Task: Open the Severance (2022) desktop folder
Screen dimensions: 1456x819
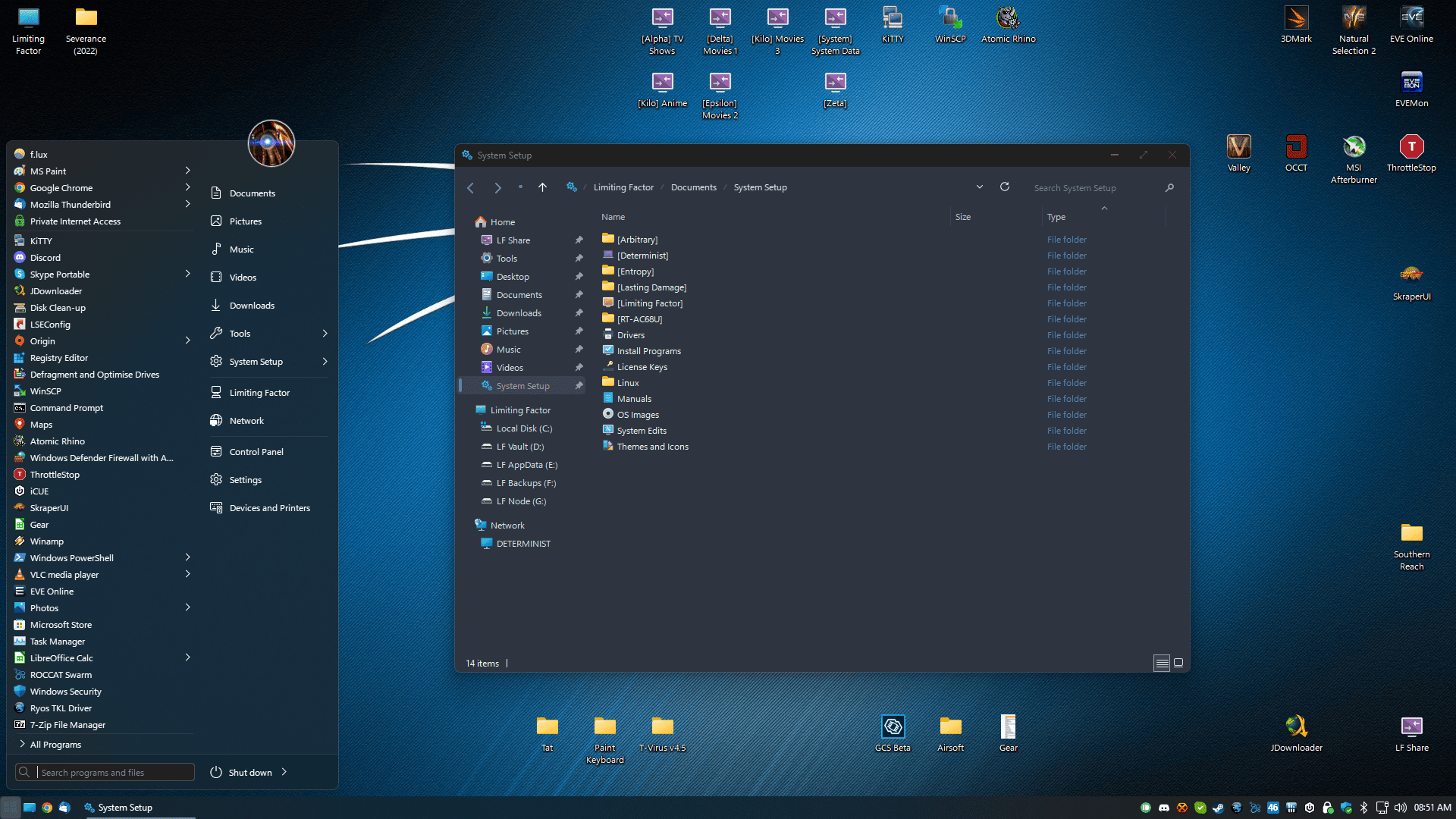Action: pos(86,30)
